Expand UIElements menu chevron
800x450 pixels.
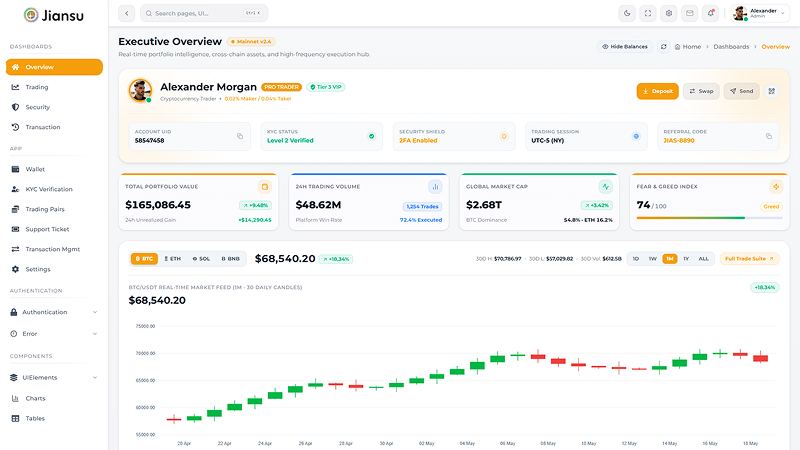[x=95, y=378]
